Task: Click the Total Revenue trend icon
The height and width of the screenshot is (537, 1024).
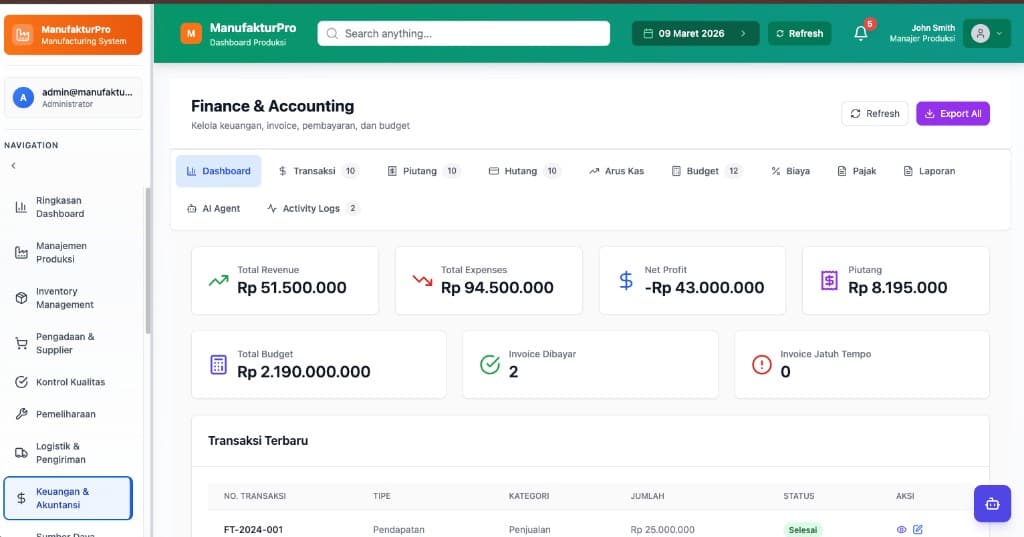Action: [x=218, y=280]
